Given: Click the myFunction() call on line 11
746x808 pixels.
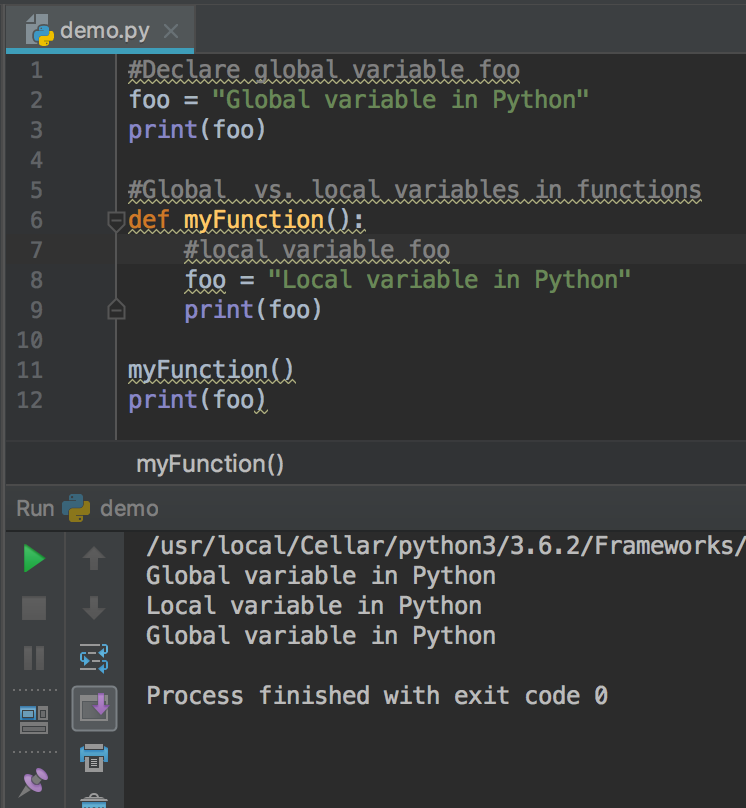Looking at the screenshot, I should pyautogui.click(x=211, y=370).
